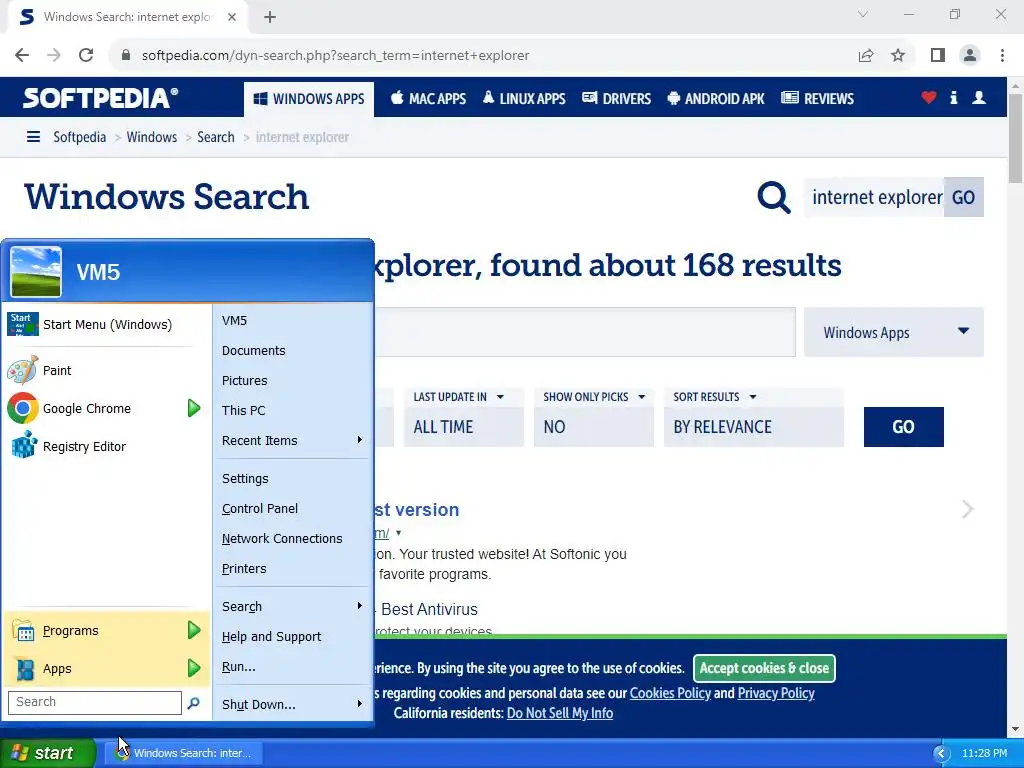
Task: Click the info icon in Softpedia header
Action: 953,97
